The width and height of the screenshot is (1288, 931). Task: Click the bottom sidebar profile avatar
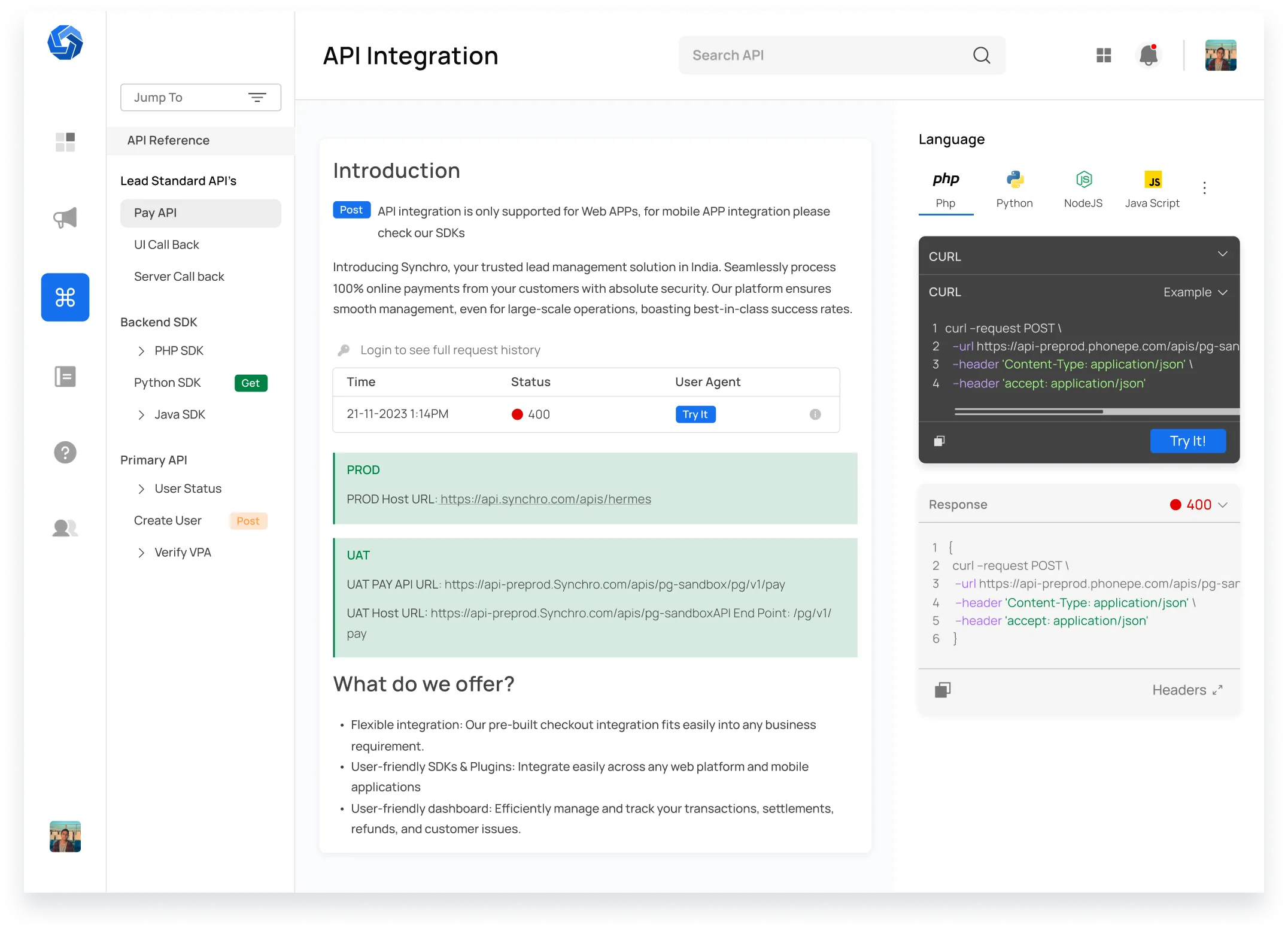[x=65, y=836]
